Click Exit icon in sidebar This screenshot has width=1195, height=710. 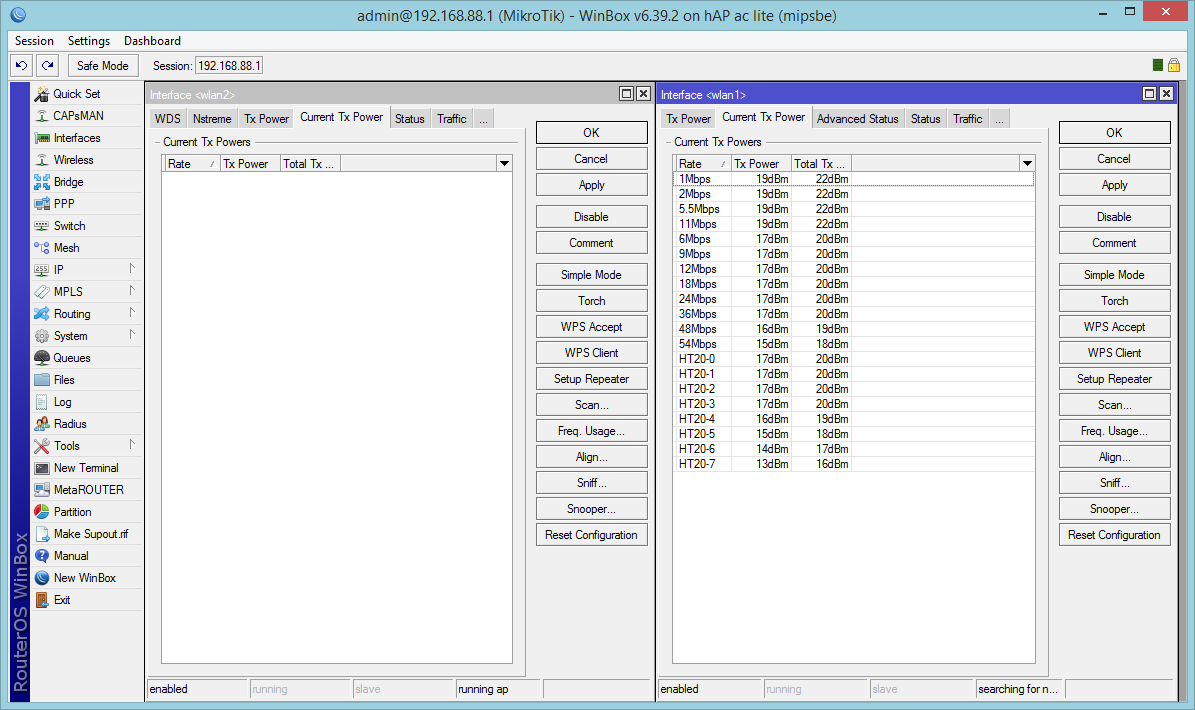click(x=42, y=600)
